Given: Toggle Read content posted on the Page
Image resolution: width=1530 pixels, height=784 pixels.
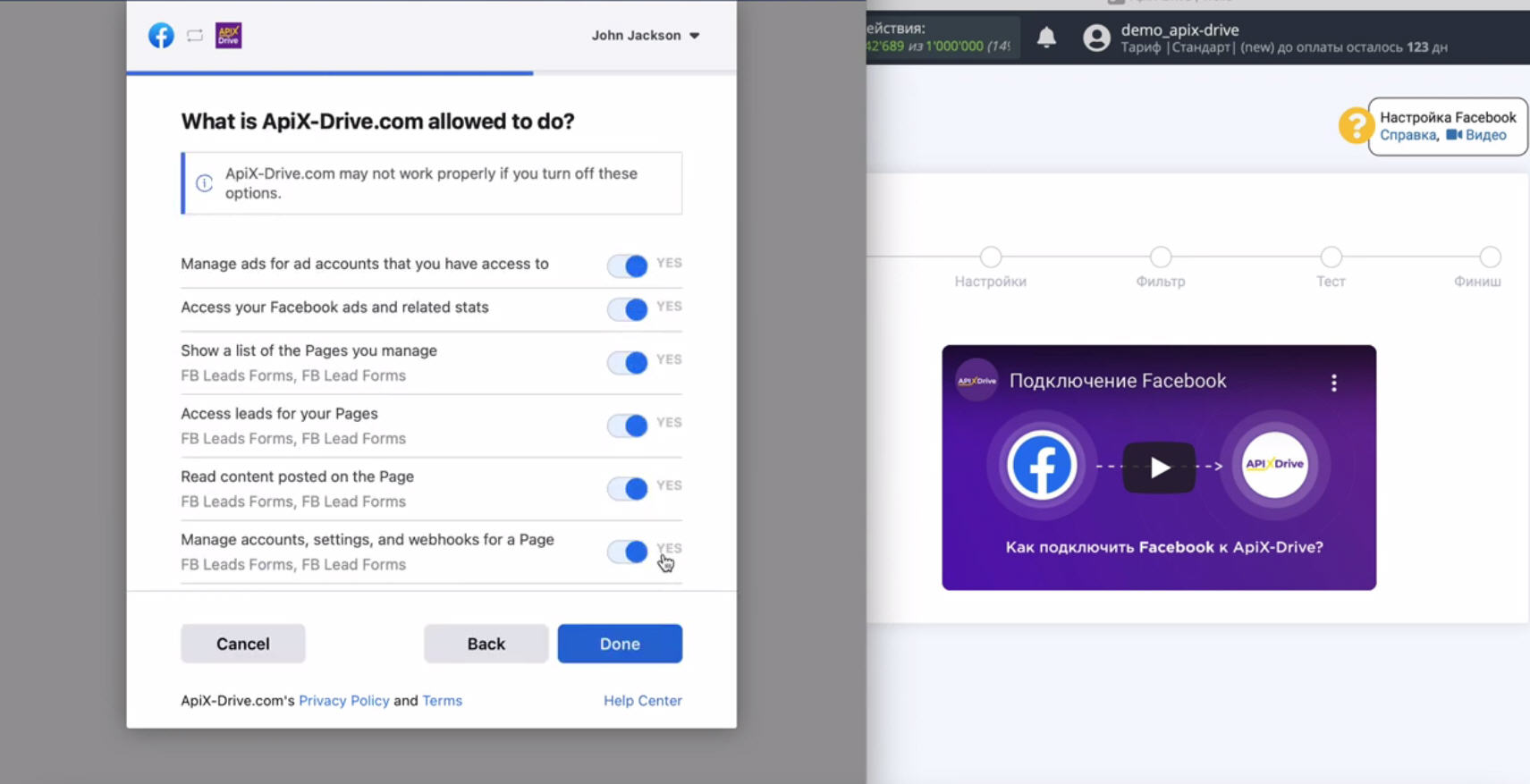Looking at the screenshot, I should point(628,488).
